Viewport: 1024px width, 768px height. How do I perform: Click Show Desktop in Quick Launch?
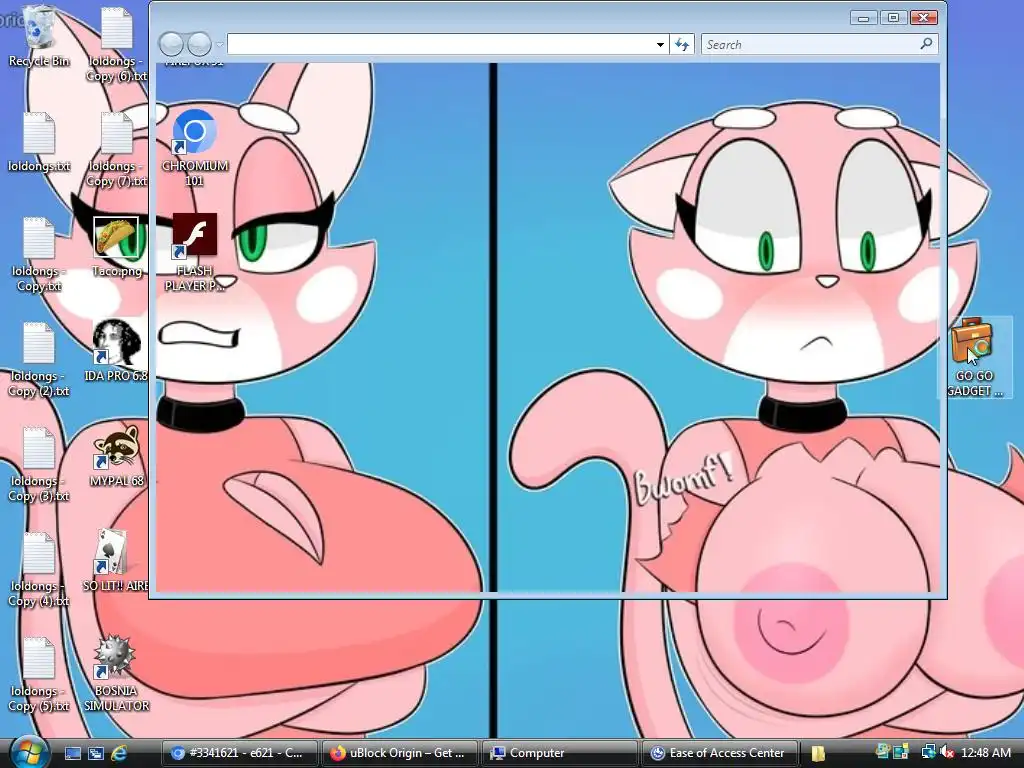(x=72, y=753)
